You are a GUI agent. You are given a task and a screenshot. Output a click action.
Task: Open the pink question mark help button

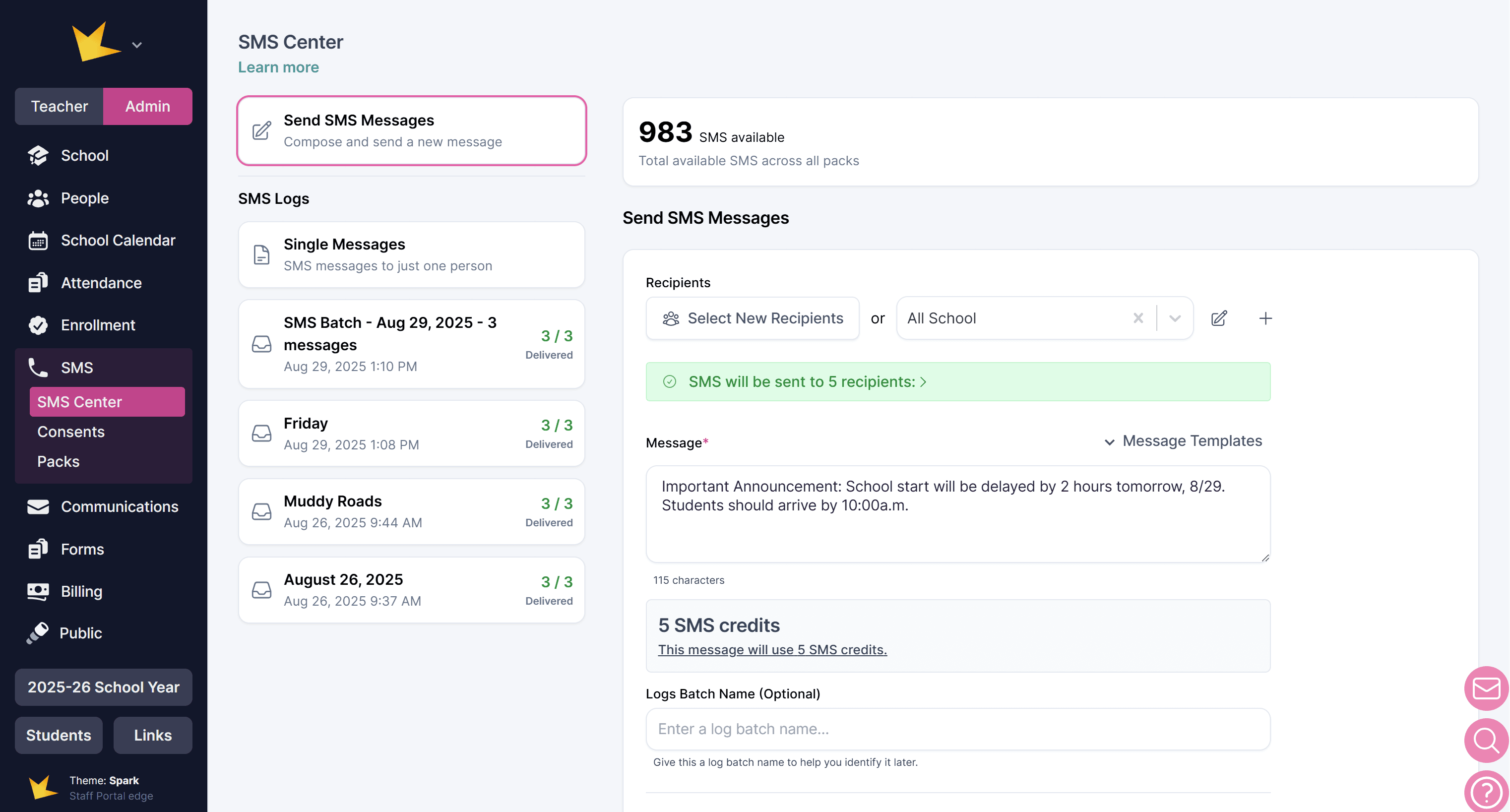1486,792
